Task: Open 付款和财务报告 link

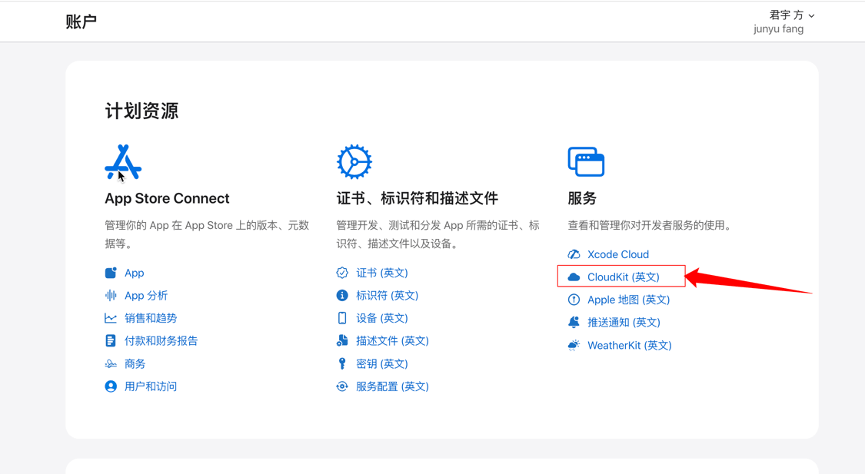Action: (x=161, y=341)
